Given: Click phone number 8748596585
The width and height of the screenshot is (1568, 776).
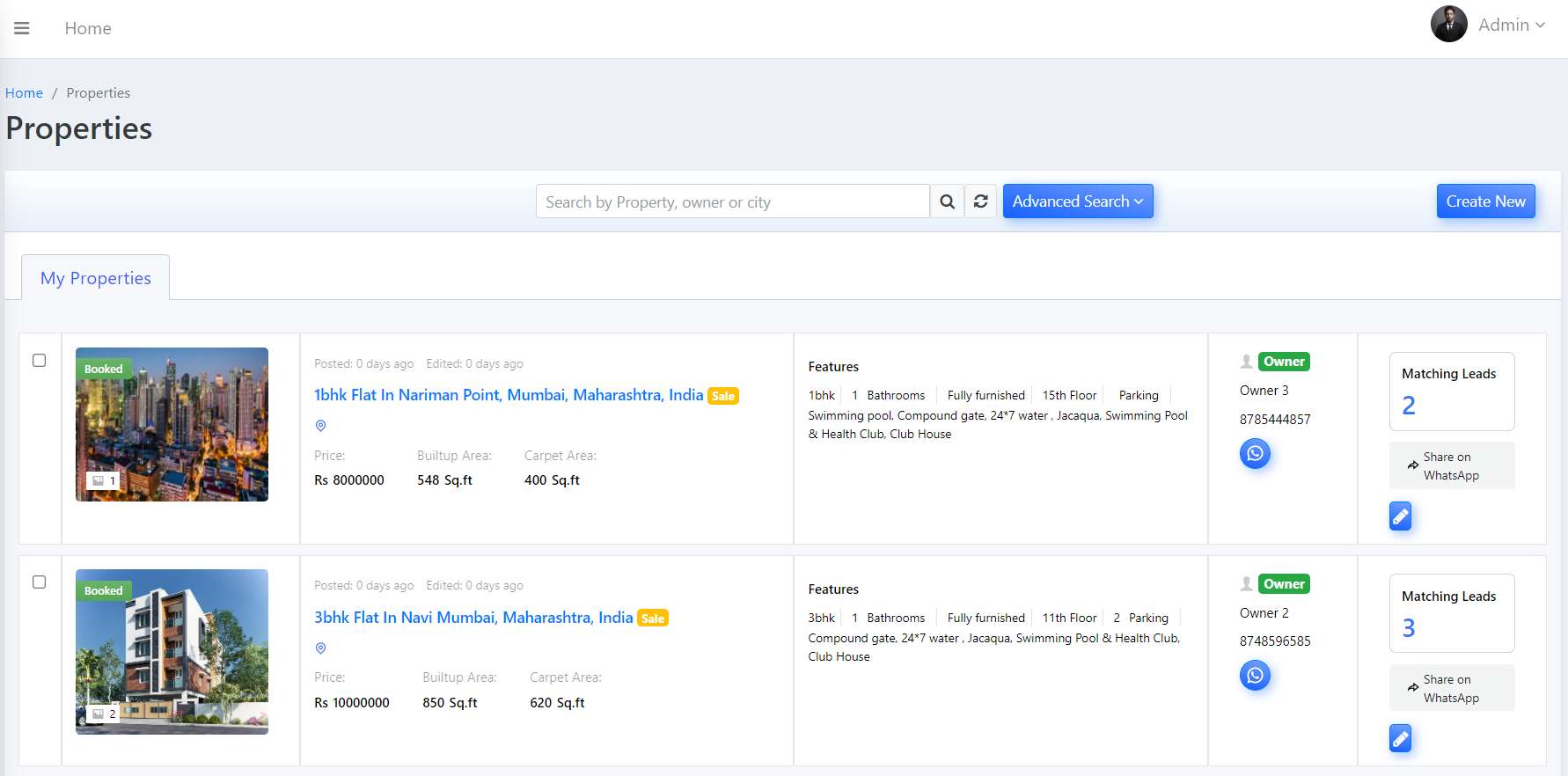Looking at the screenshot, I should pyautogui.click(x=1275, y=641).
